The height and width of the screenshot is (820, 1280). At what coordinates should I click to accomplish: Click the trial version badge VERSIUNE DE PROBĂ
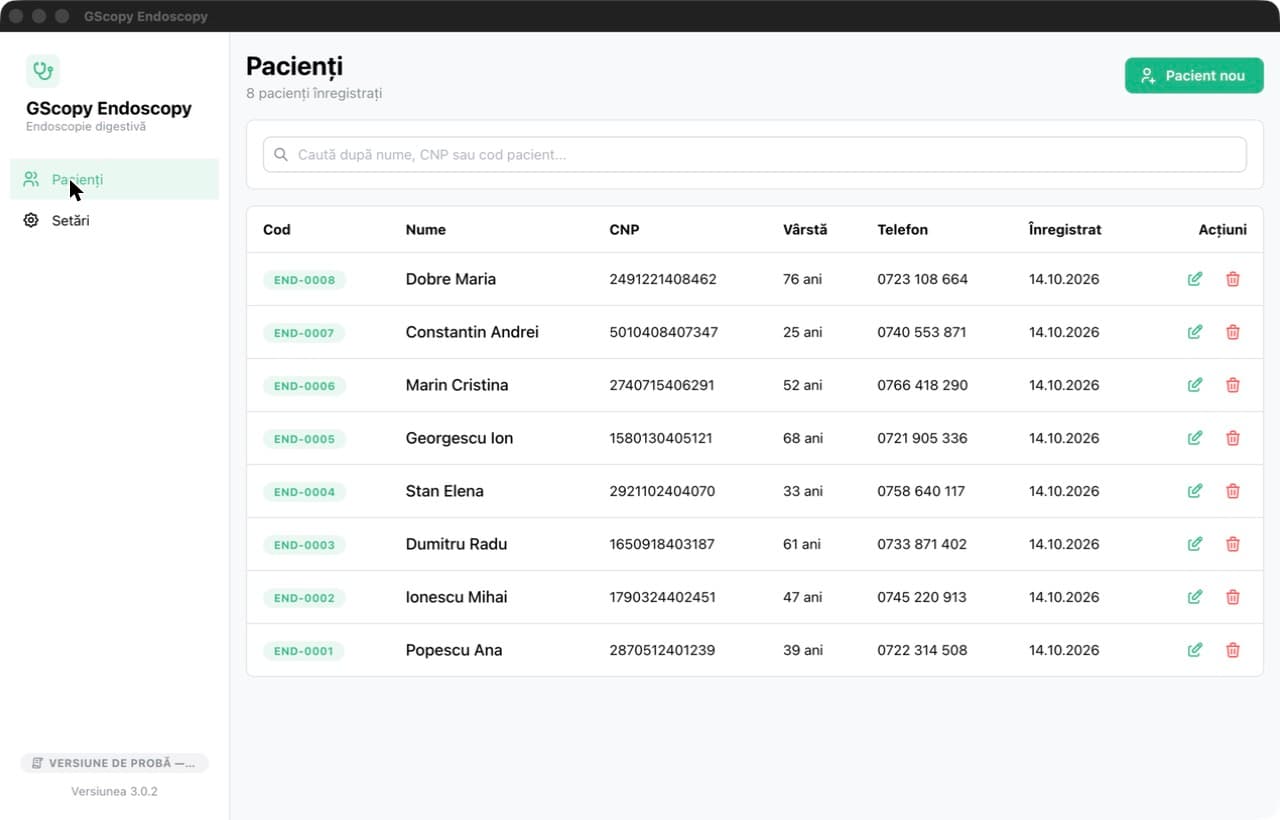click(x=114, y=763)
